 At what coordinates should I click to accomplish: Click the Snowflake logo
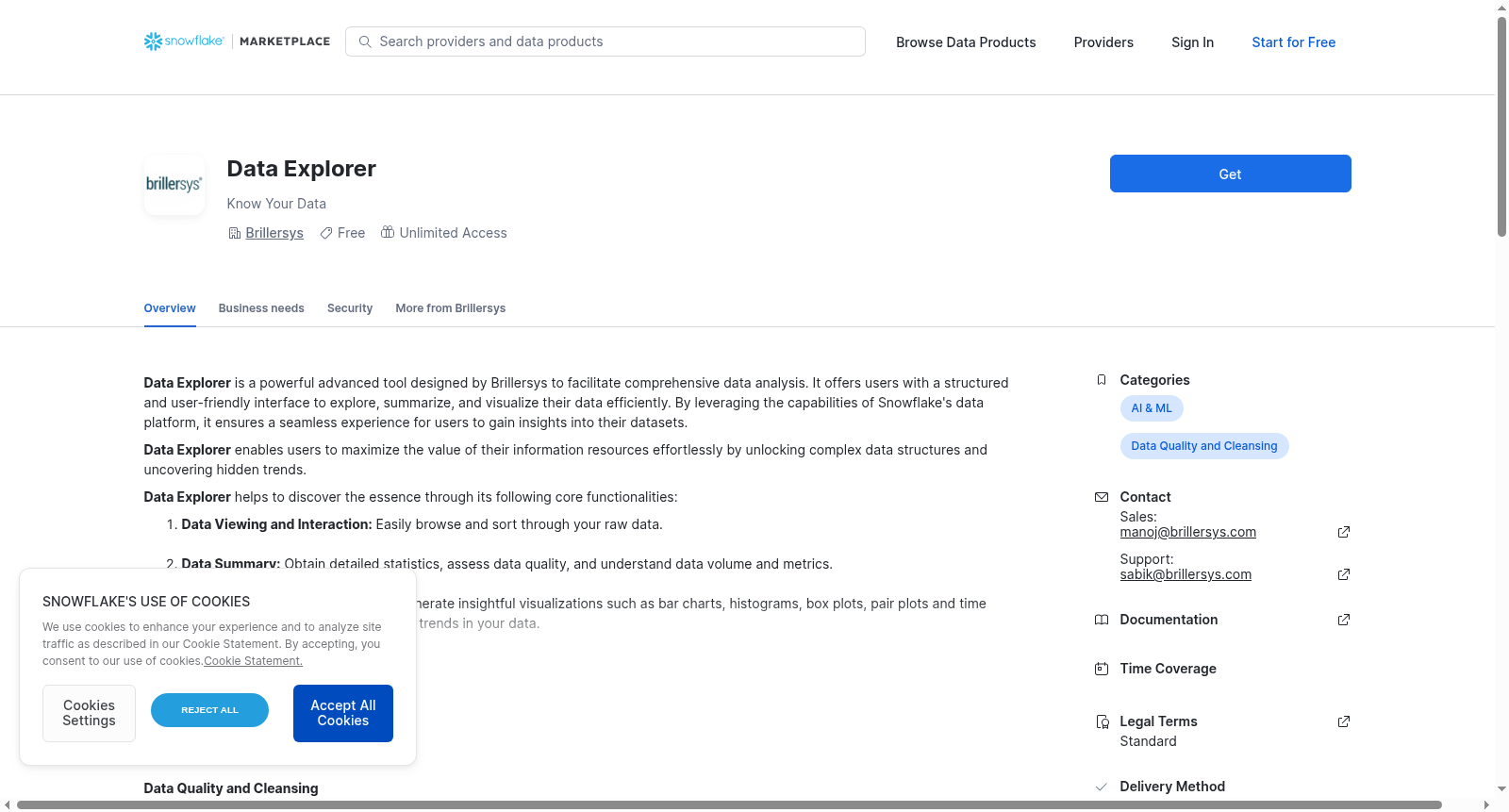(184, 41)
